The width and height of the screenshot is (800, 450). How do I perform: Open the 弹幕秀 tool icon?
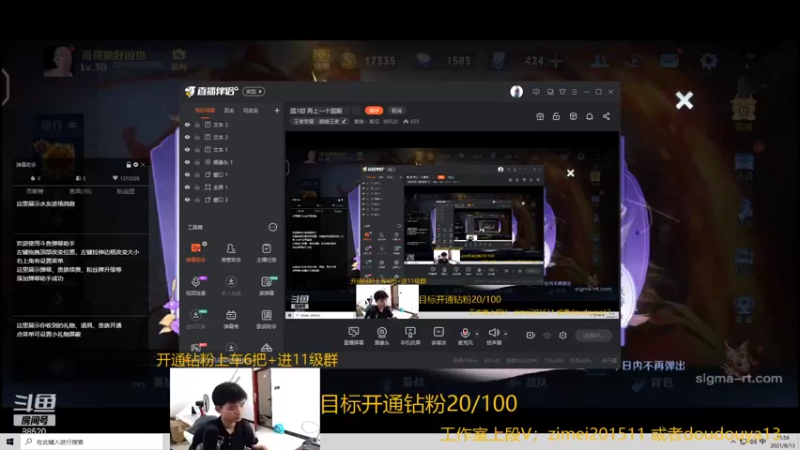[x=231, y=318]
